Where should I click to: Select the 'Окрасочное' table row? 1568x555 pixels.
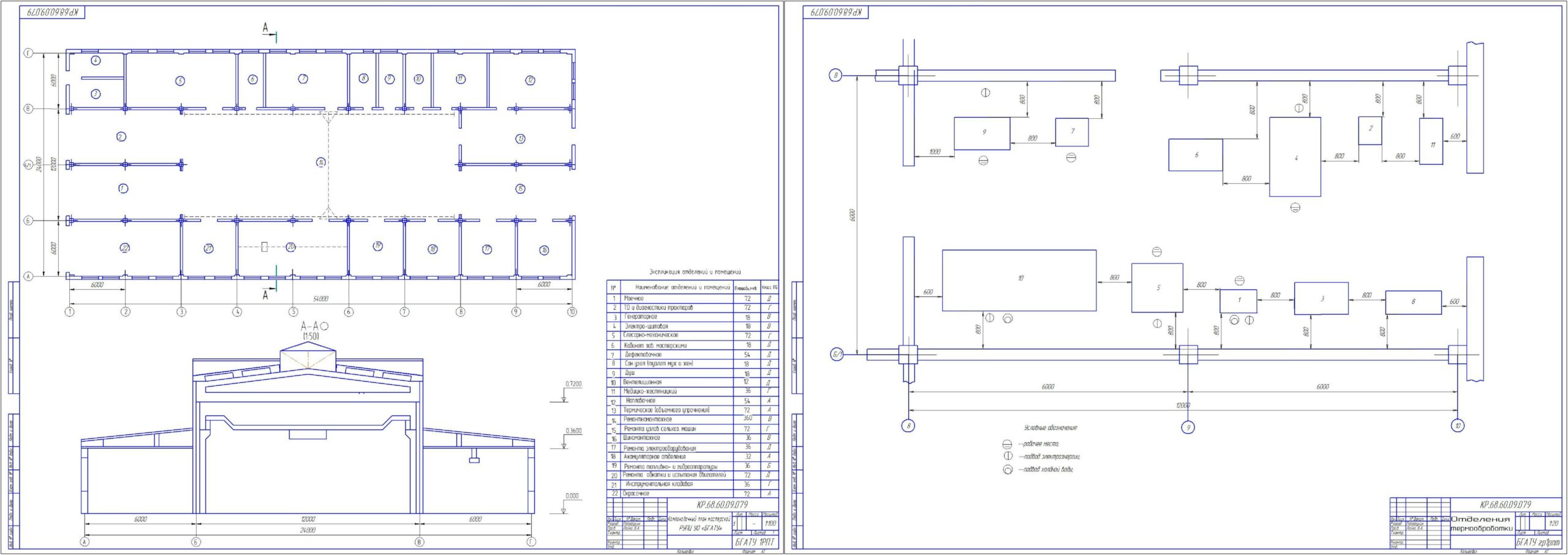(x=676, y=493)
